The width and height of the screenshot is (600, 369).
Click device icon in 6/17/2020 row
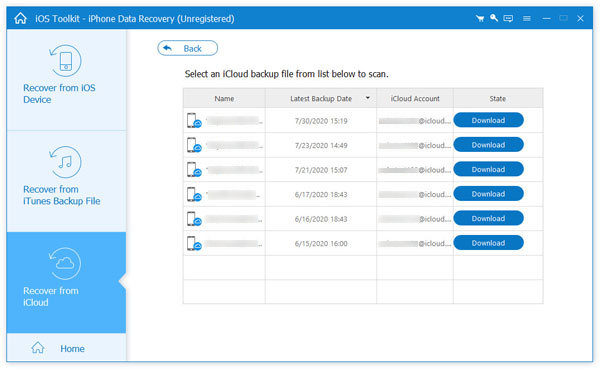[x=194, y=194]
